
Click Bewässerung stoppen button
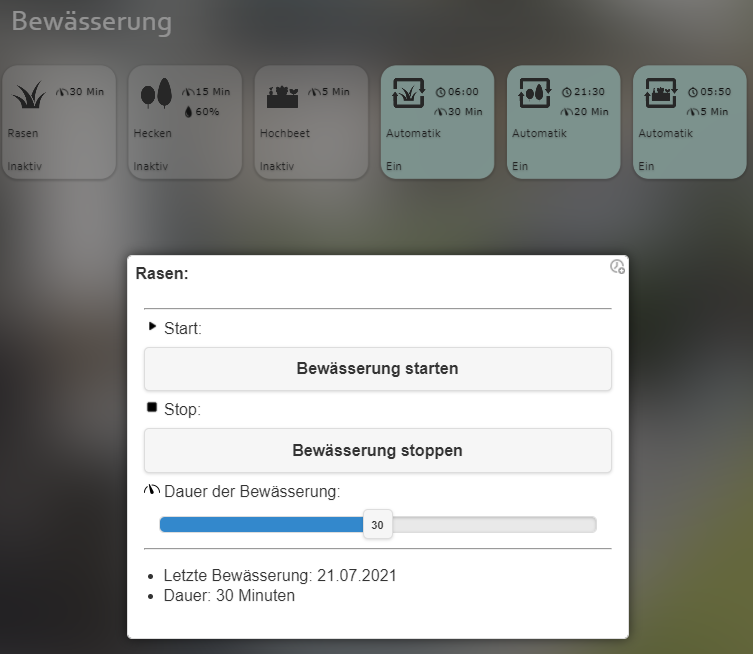coord(378,450)
